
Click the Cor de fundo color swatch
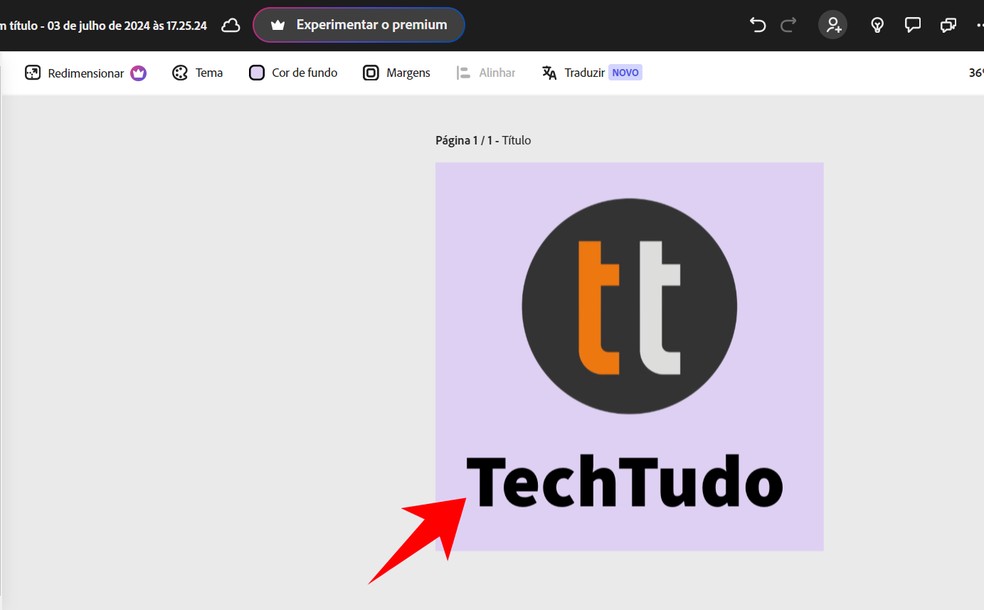257,73
